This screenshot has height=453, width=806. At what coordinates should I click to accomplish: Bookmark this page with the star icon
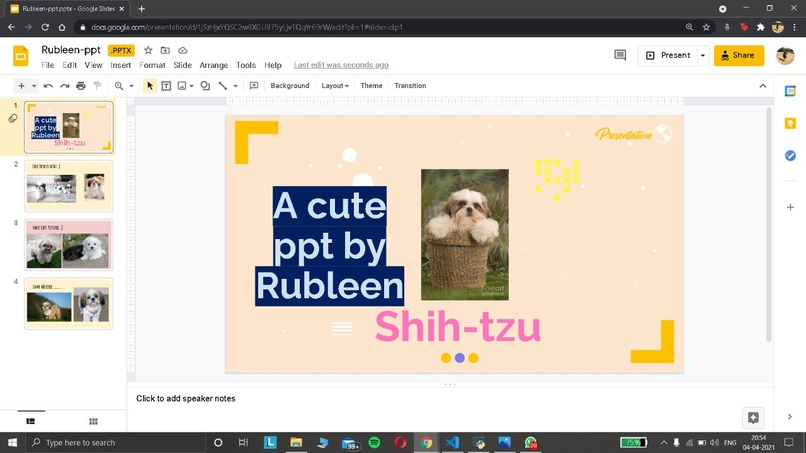pos(706,27)
